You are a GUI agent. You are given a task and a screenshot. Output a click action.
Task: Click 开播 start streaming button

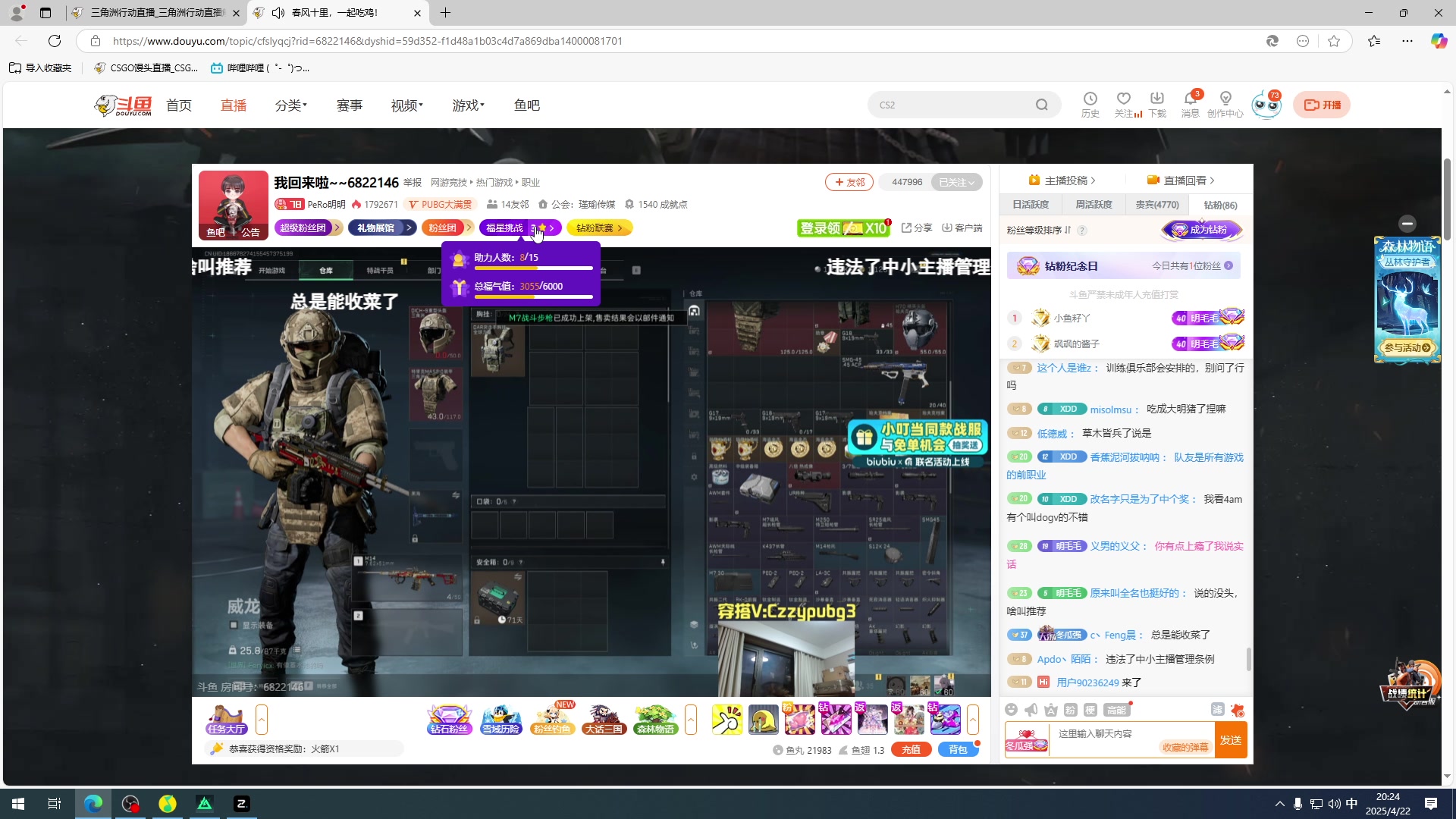[x=1322, y=105]
